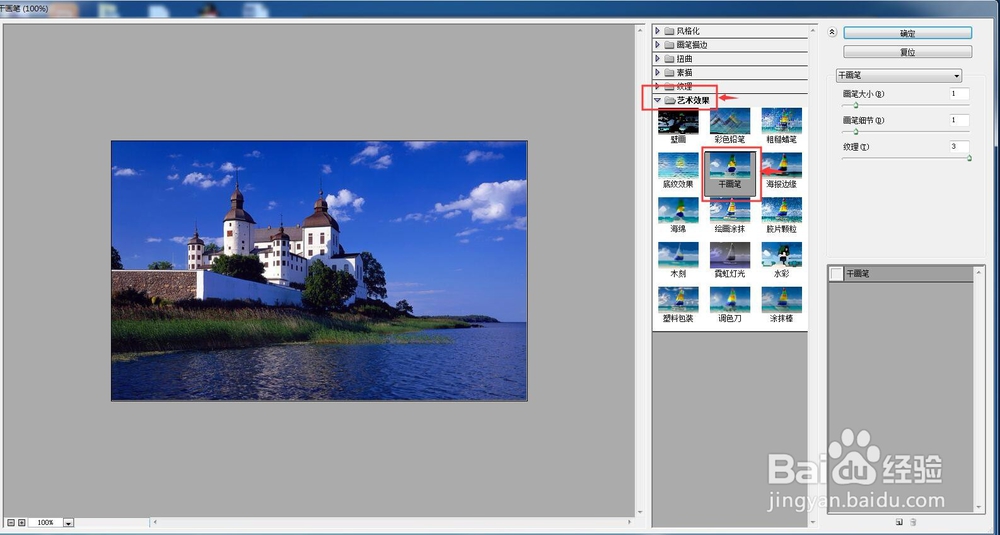Create a new effect layer

click(899, 522)
